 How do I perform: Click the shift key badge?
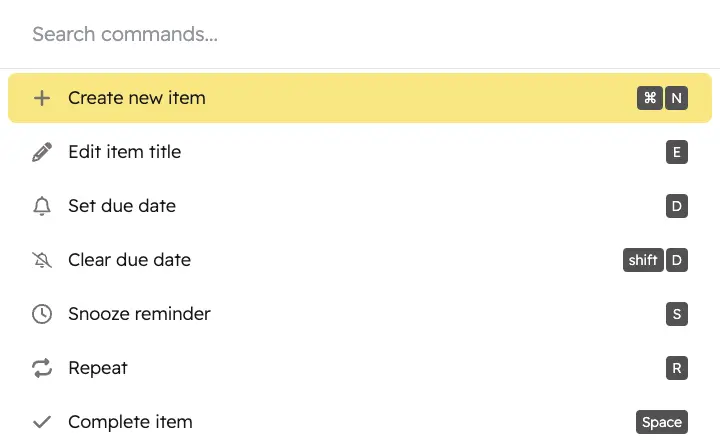pos(643,260)
